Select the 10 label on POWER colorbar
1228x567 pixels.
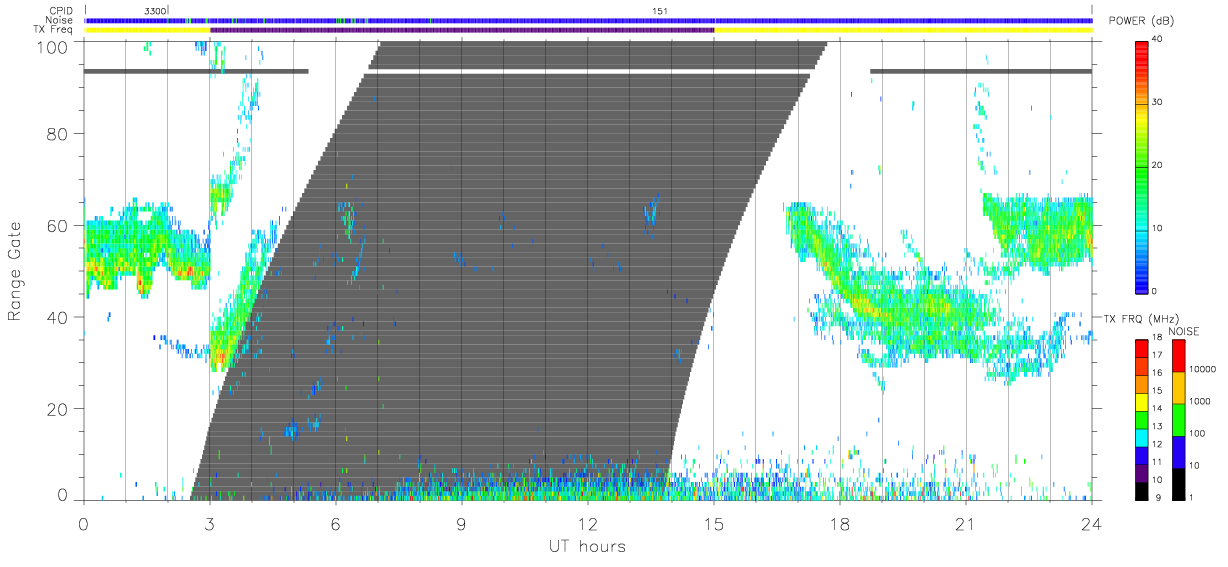(x=1159, y=228)
